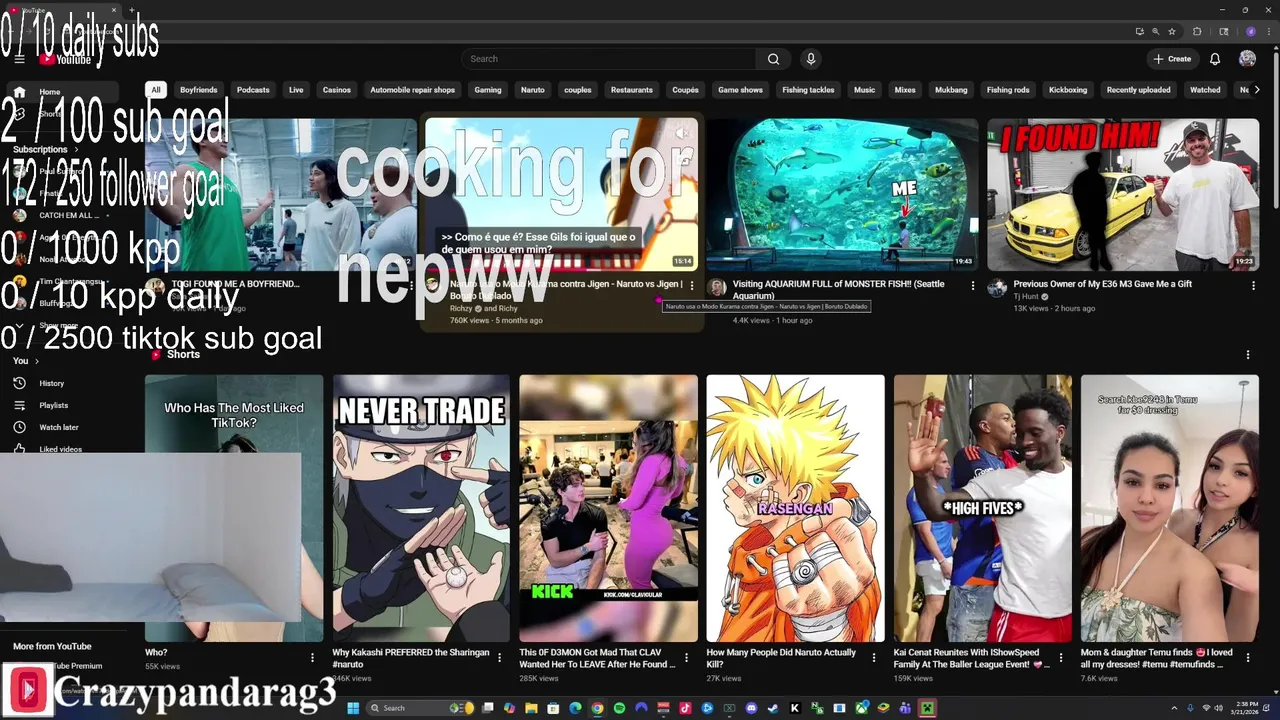1280x720 pixels.
Task: Open Xbox app from the taskbar
Action: [862, 708]
